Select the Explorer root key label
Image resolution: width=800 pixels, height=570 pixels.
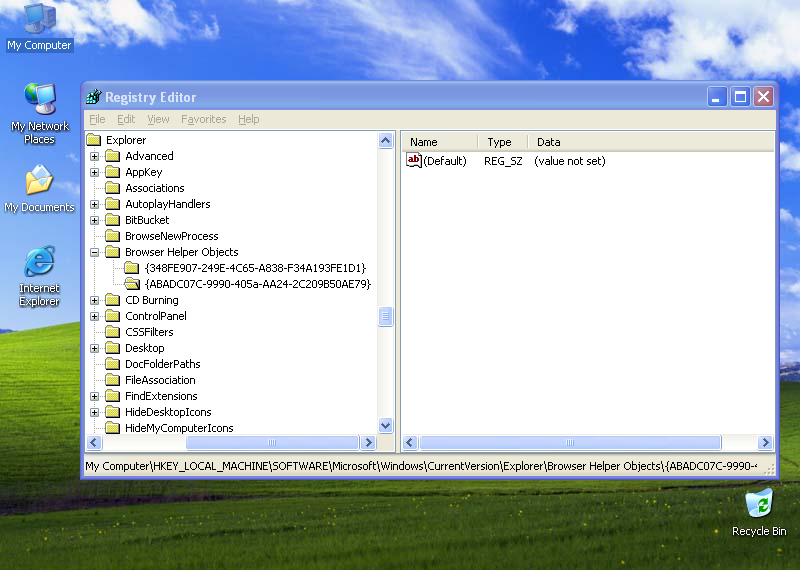click(x=126, y=140)
